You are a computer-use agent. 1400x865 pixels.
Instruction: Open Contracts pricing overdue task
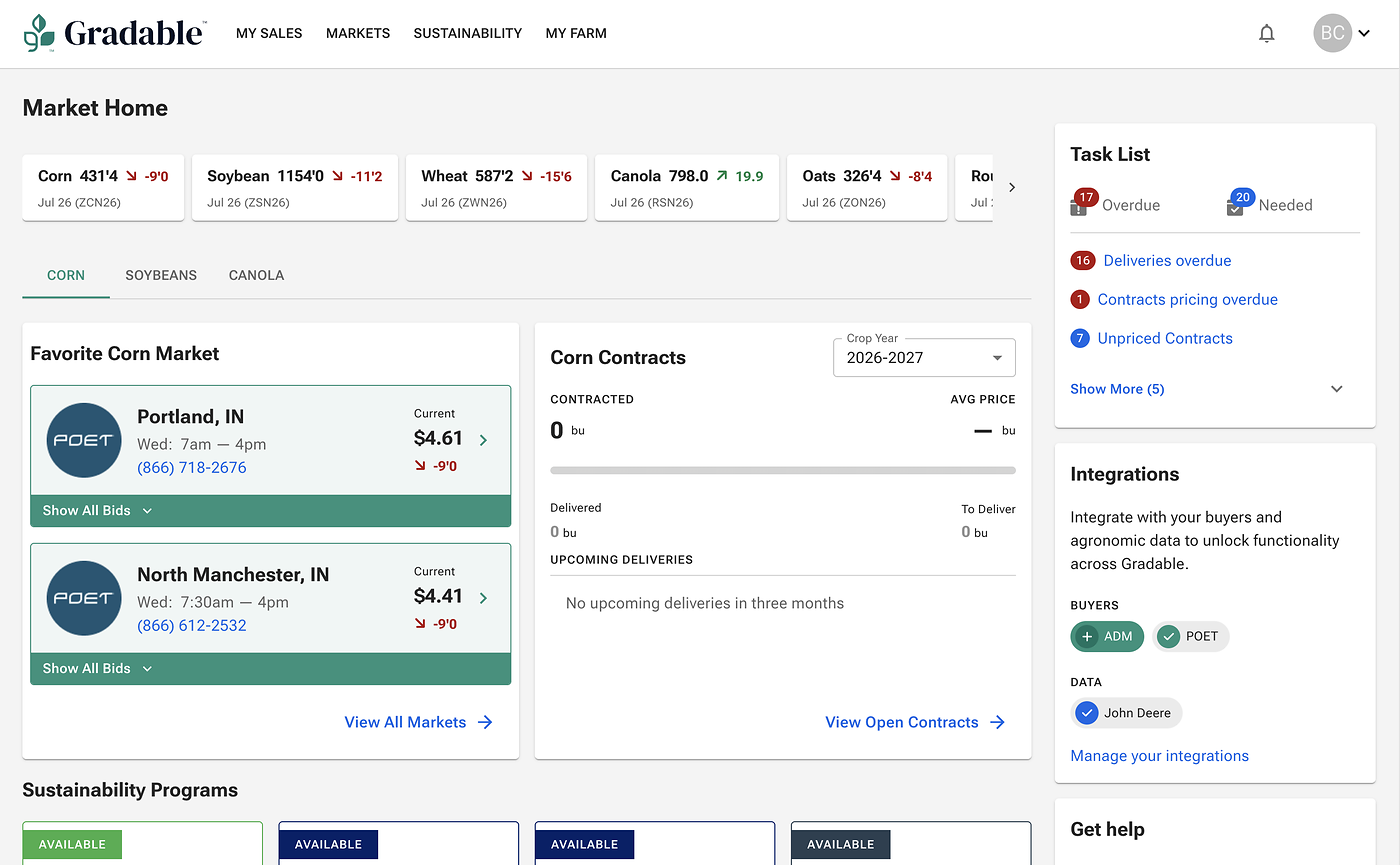point(1187,299)
